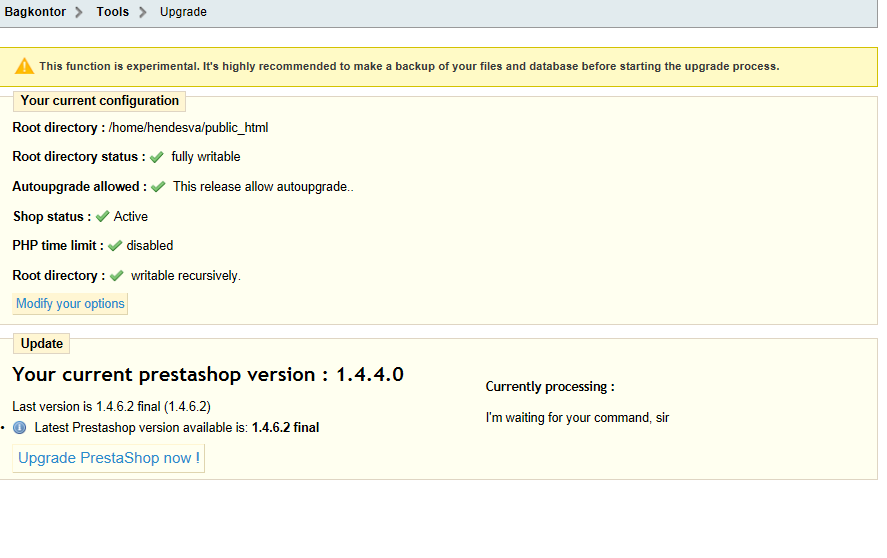Click the arrow separator after Bagkontor
This screenshot has width=887, height=558.
coord(79,12)
